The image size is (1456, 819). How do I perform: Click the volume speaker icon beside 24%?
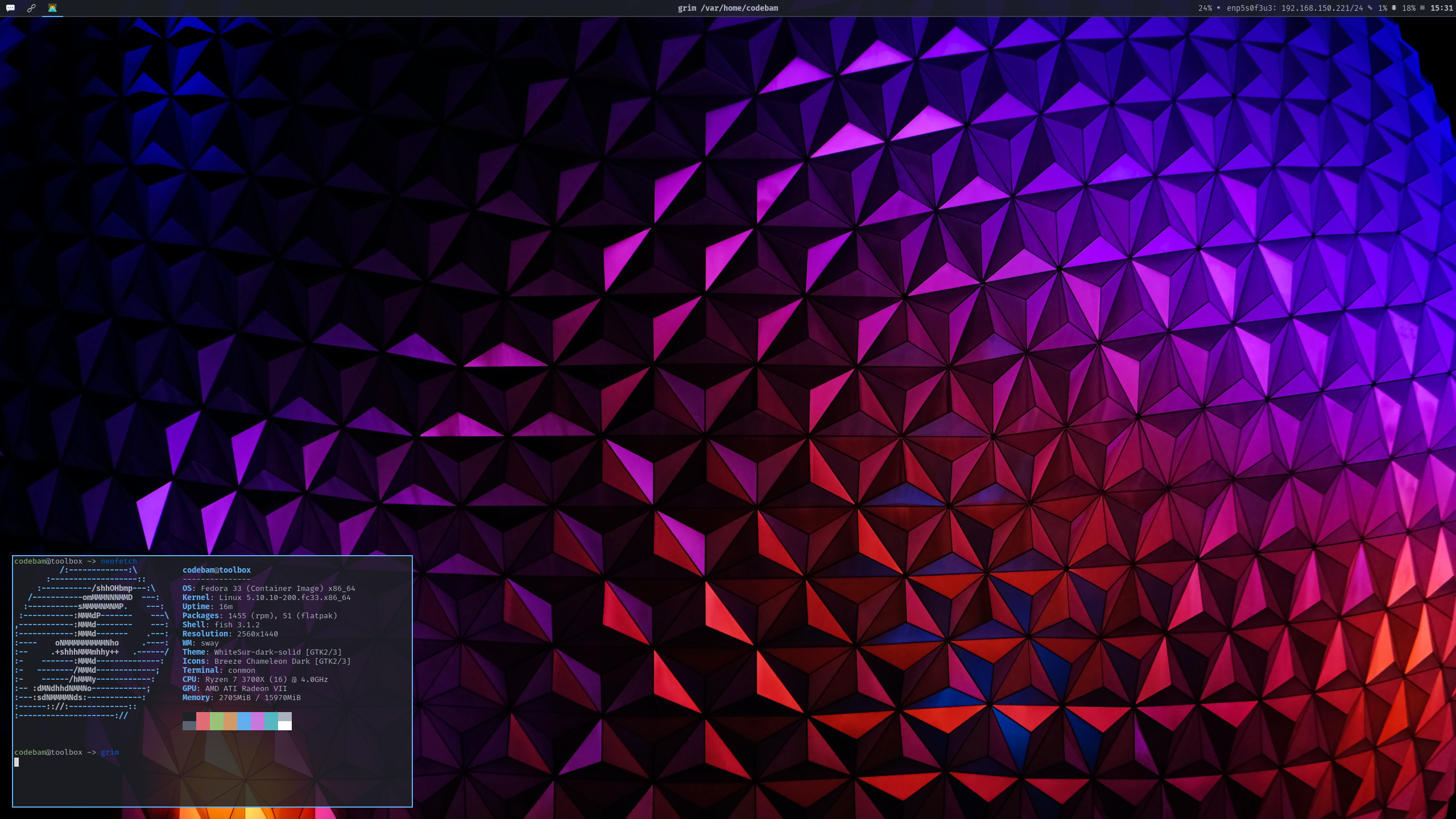click(x=1218, y=7)
